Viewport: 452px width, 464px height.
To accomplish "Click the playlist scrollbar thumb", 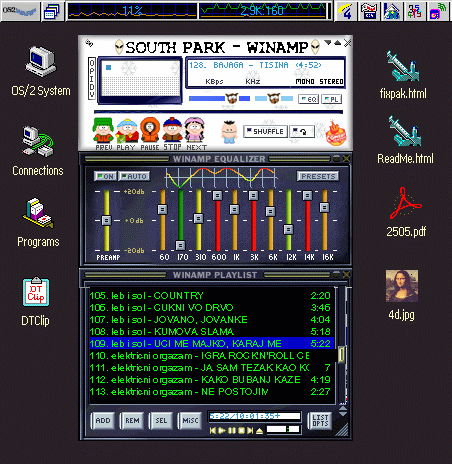I will [342, 355].
